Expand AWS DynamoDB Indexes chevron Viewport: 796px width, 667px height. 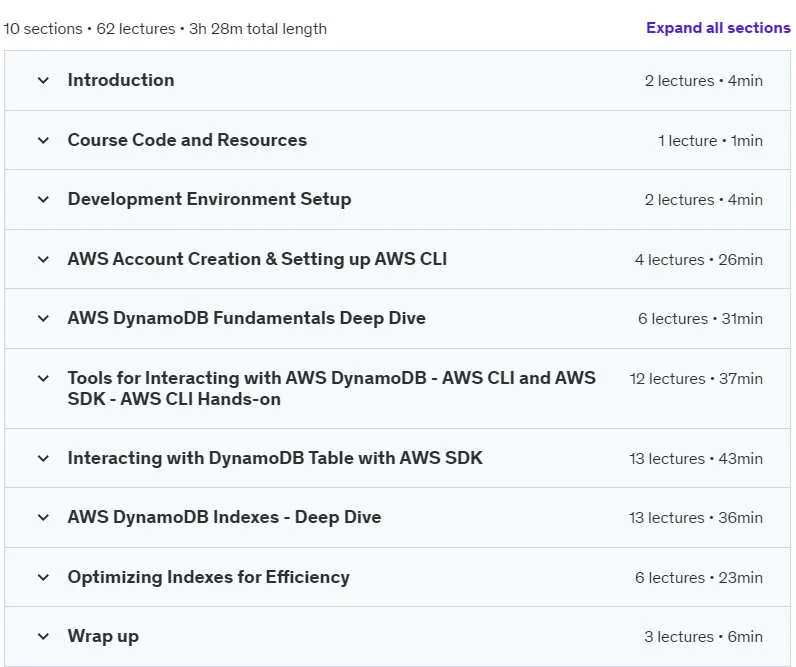click(x=43, y=517)
